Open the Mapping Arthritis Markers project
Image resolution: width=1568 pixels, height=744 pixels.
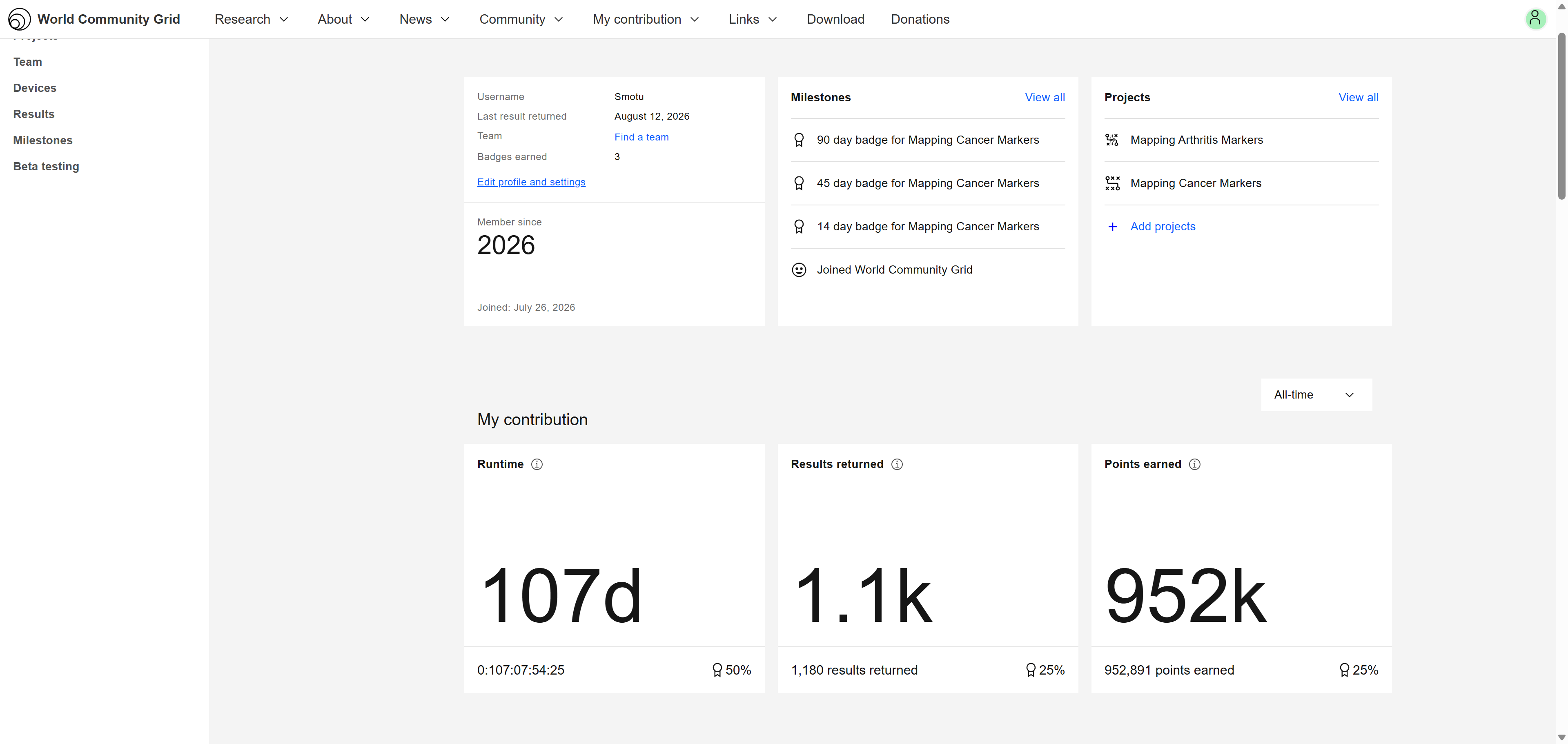coord(1196,140)
